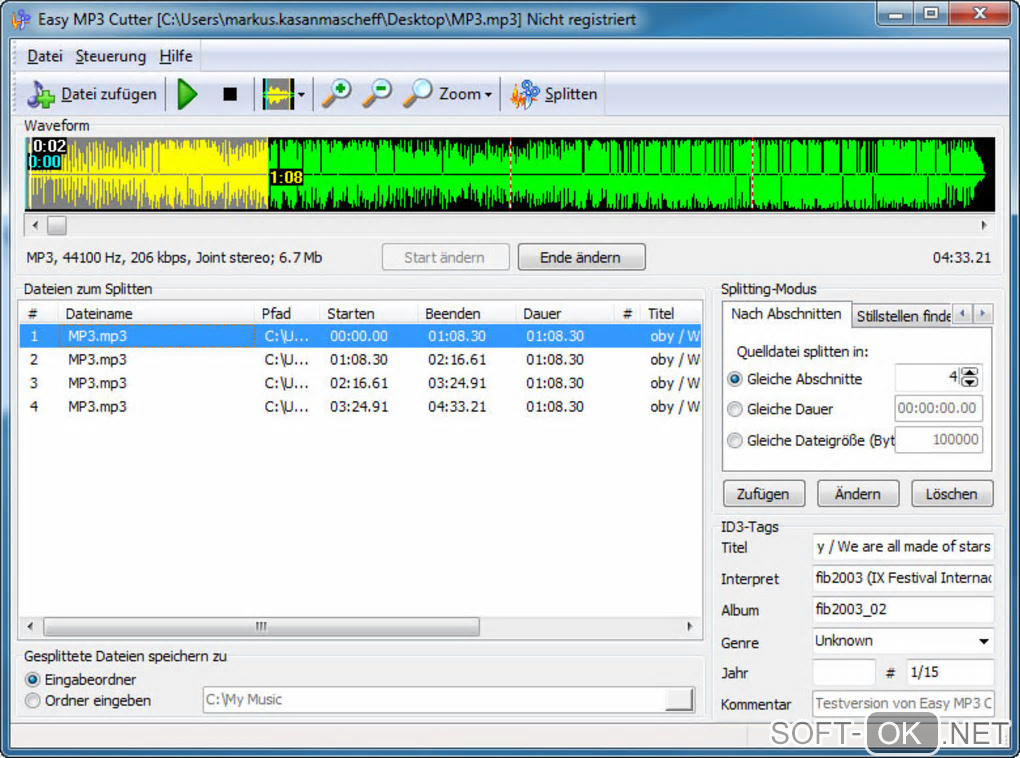Click the Löschen button
The width and height of the screenshot is (1020, 758).
pyautogui.click(x=952, y=494)
